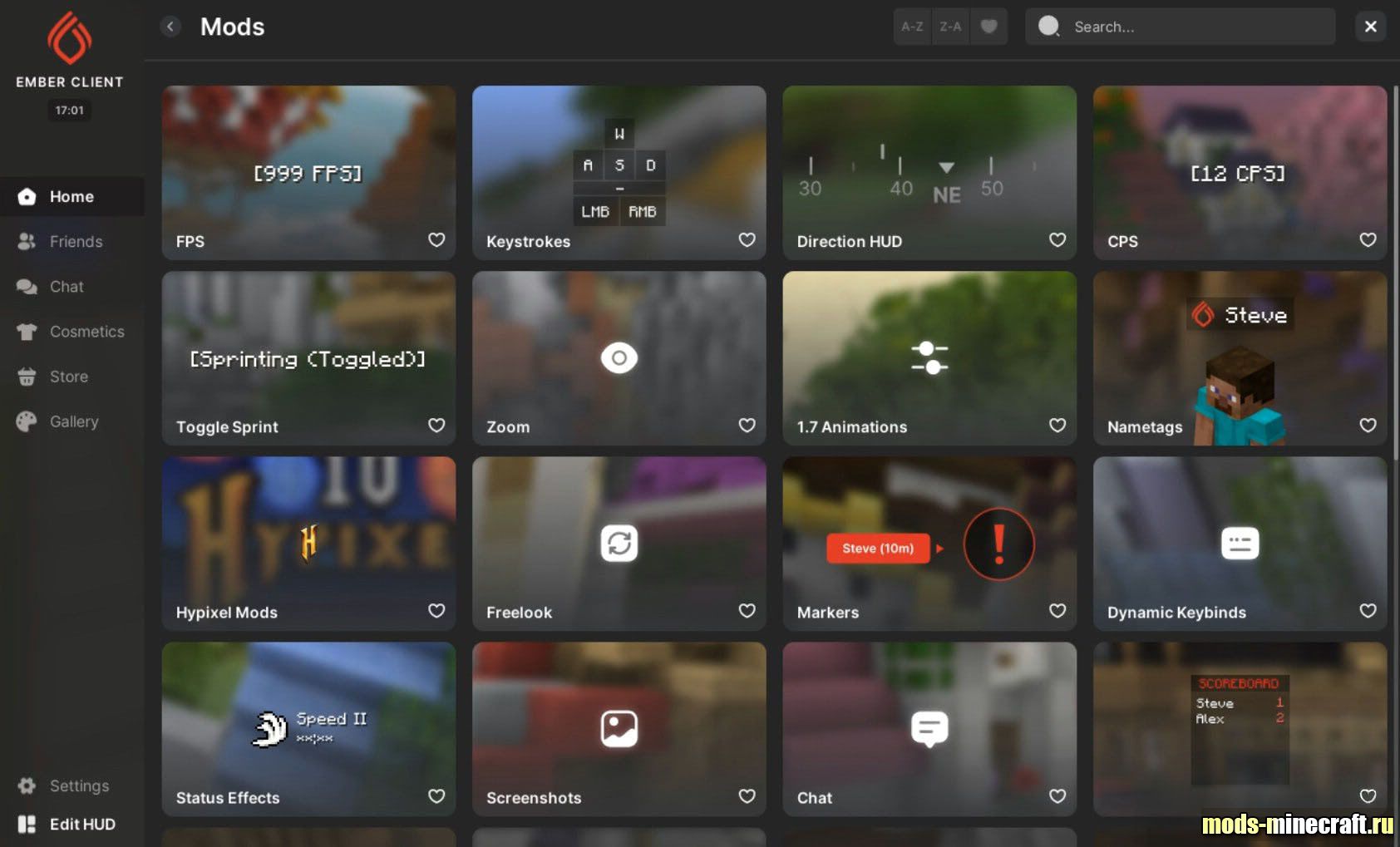Click the Edit HUD layout icon

27,824
